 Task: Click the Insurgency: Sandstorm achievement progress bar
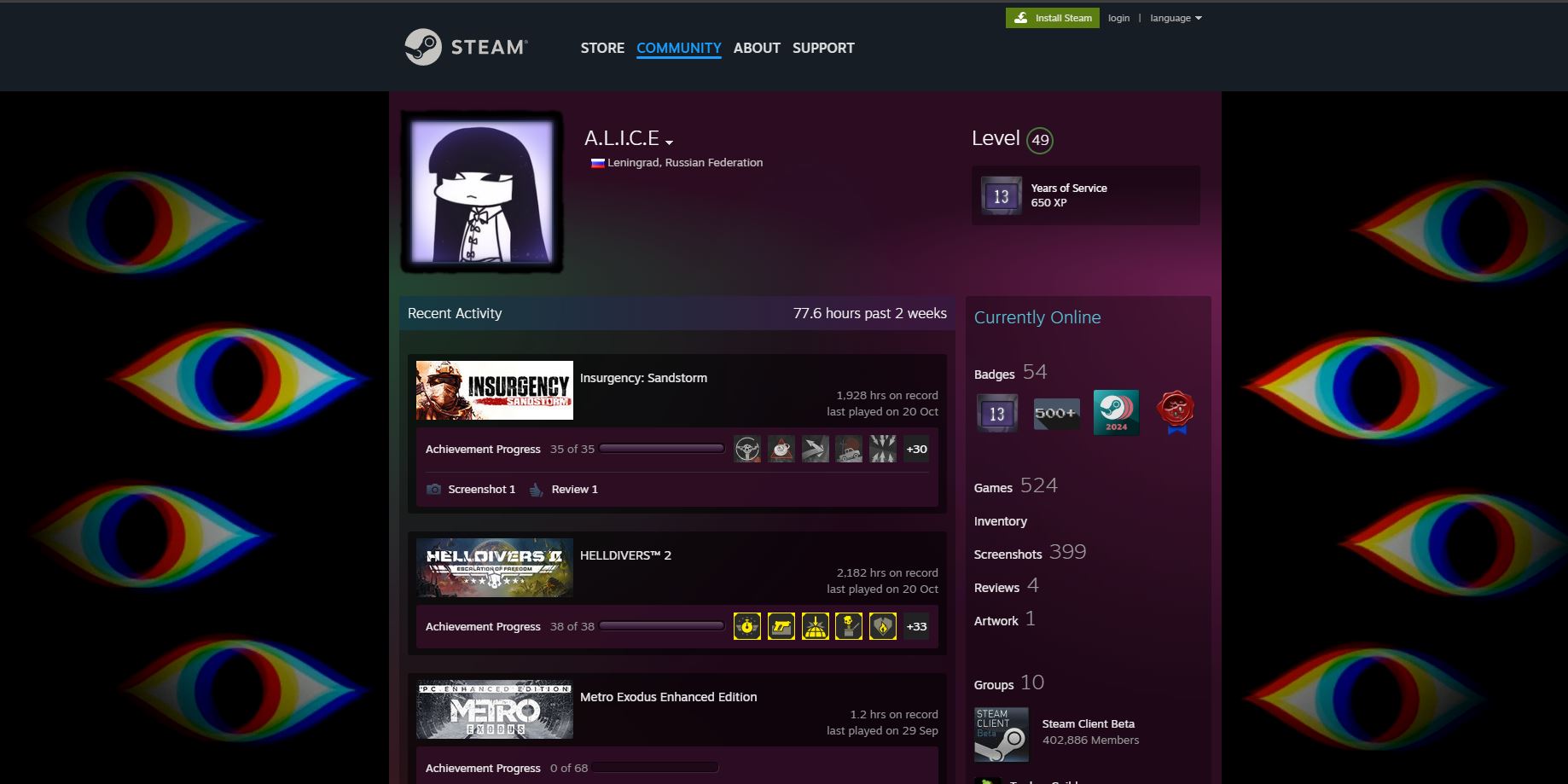(x=662, y=449)
